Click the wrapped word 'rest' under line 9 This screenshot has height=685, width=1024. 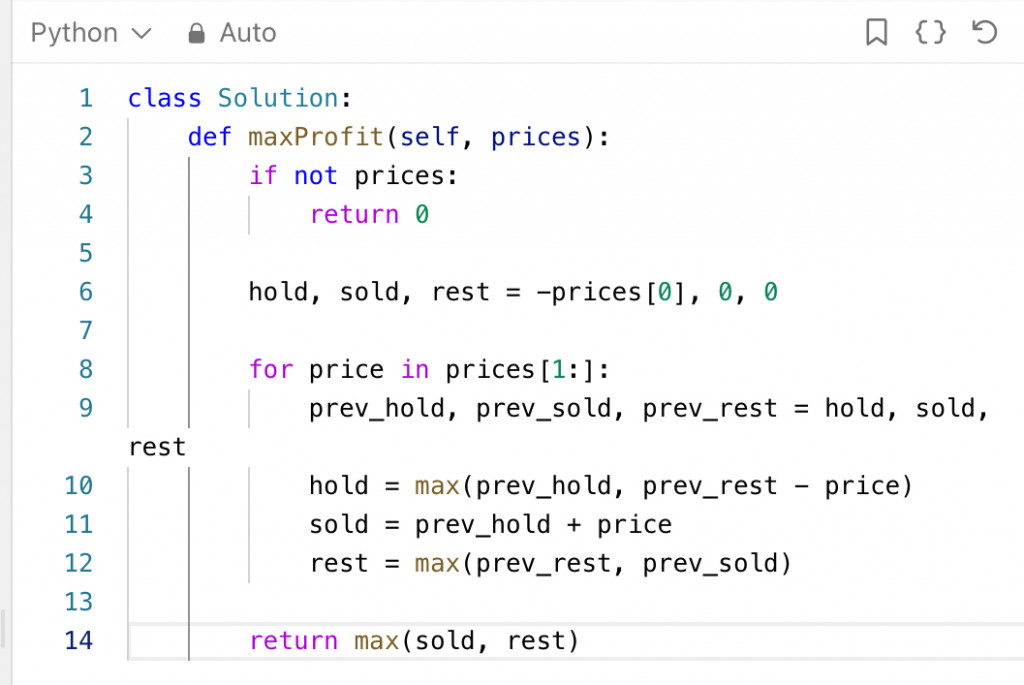point(157,447)
